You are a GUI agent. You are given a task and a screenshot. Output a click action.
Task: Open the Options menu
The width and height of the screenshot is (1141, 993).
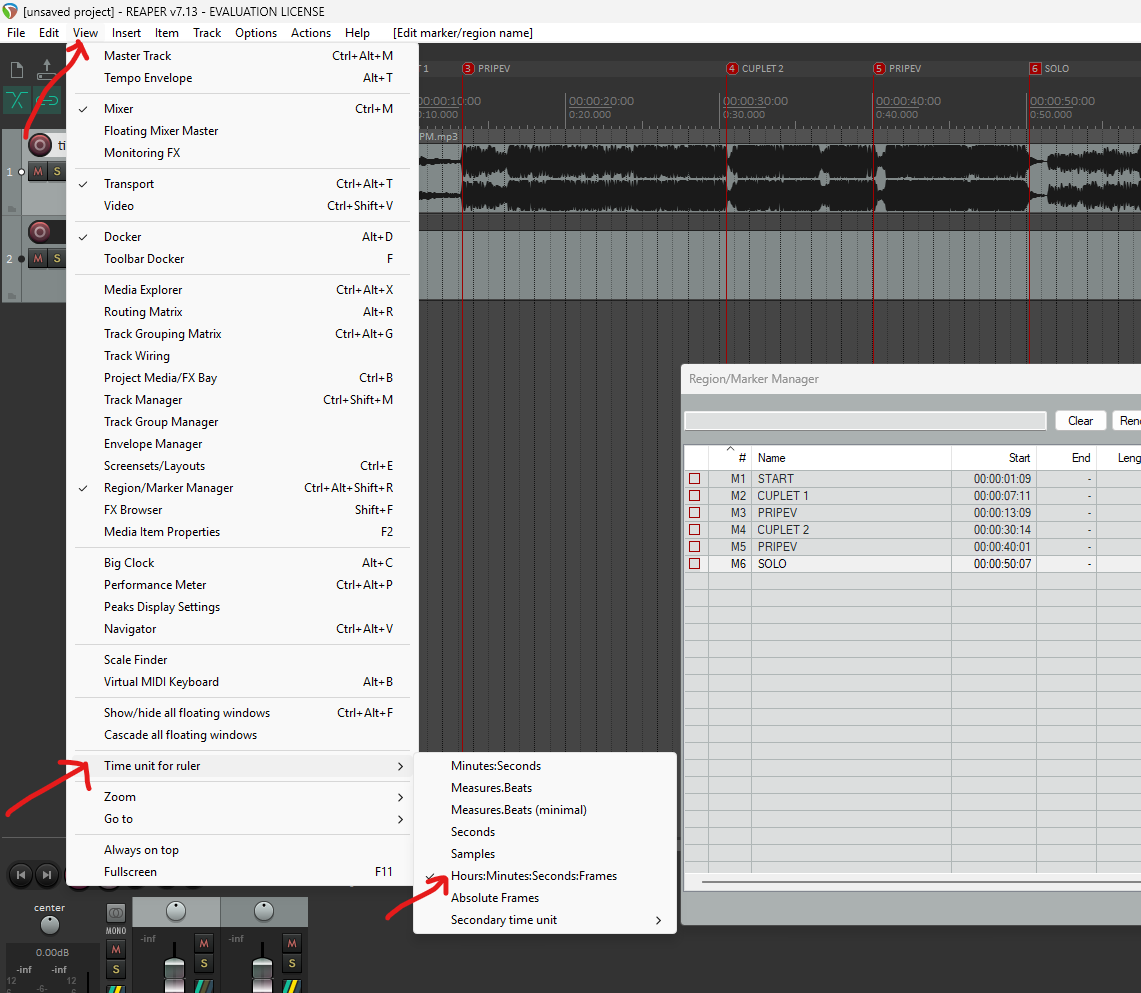click(255, 33)
